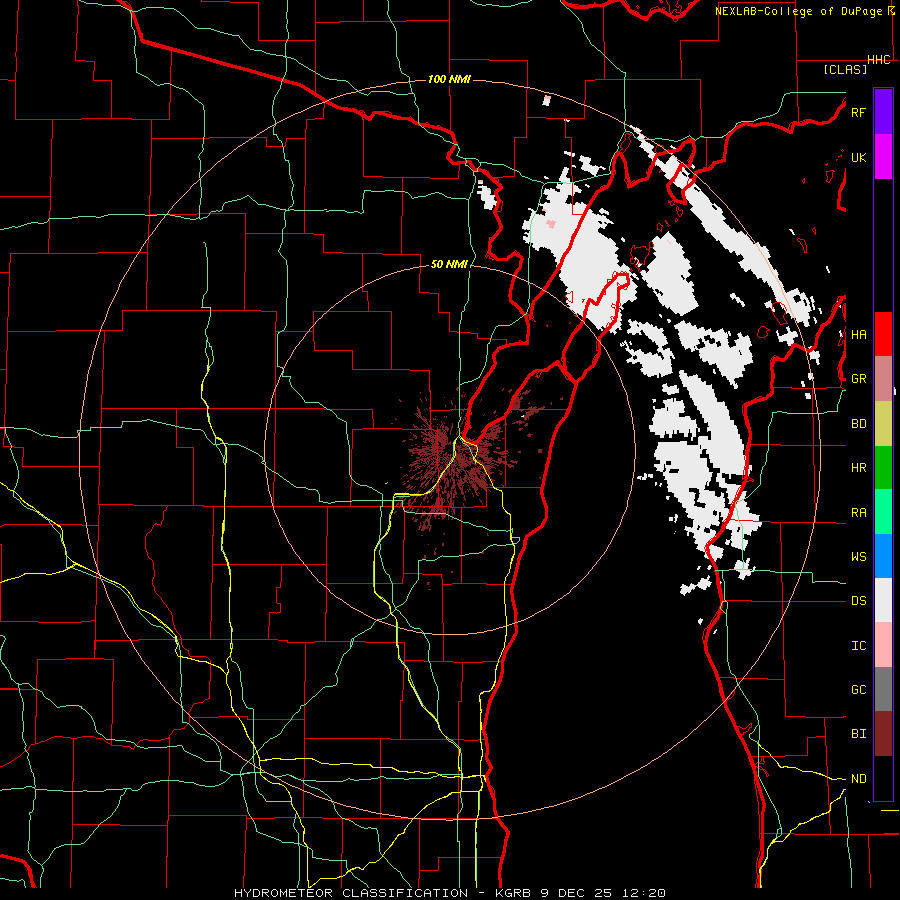Image resolution: width=900 pixels, height=900 pixels.
Task: Click the BI legend label
Action: (x=858, y=734)
